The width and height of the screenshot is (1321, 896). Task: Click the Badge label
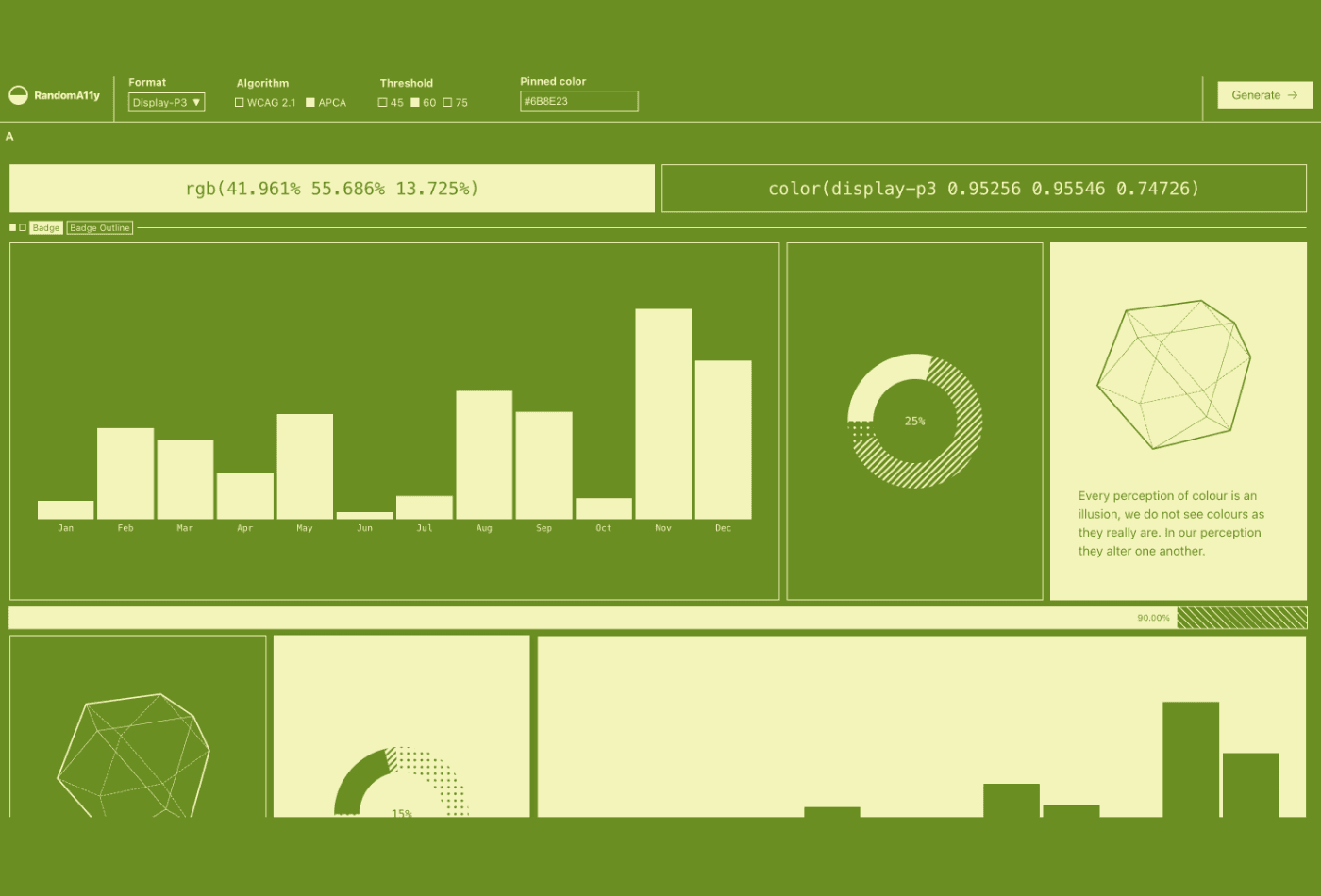tap(46, 227)
